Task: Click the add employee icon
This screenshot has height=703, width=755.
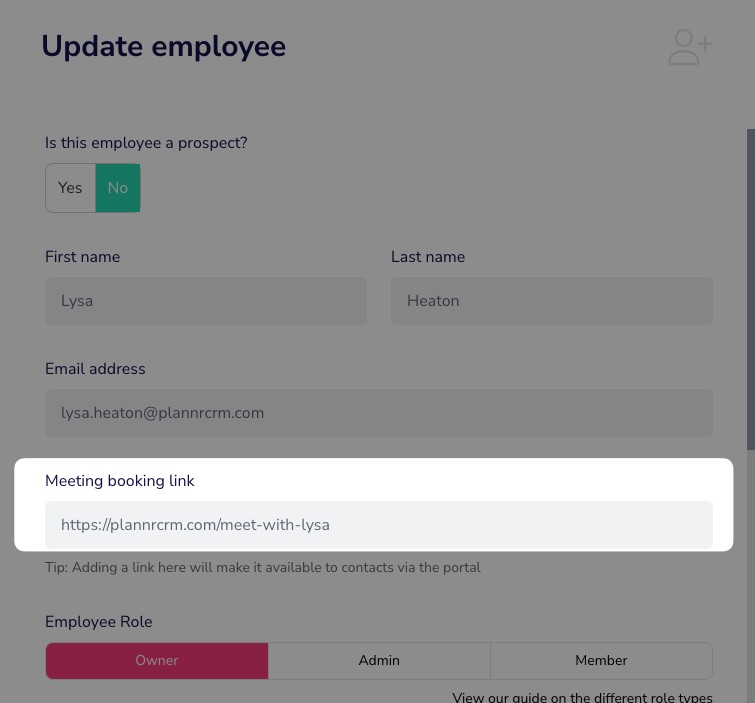Action: point(689,47)
